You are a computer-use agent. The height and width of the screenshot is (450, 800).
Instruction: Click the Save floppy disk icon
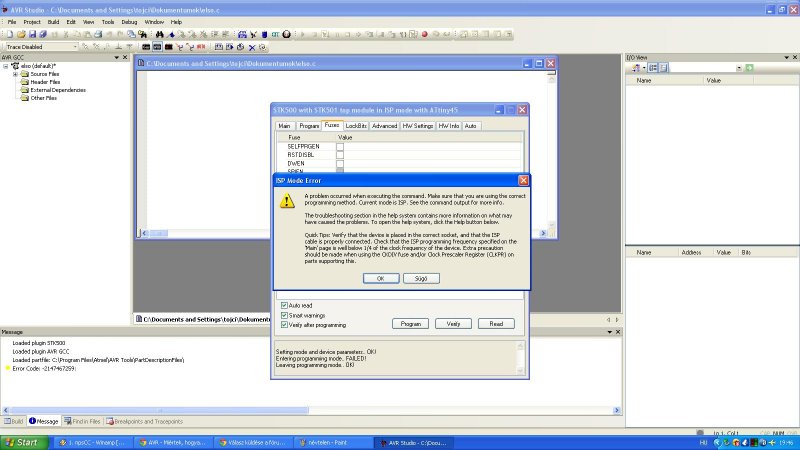[32, 34]
